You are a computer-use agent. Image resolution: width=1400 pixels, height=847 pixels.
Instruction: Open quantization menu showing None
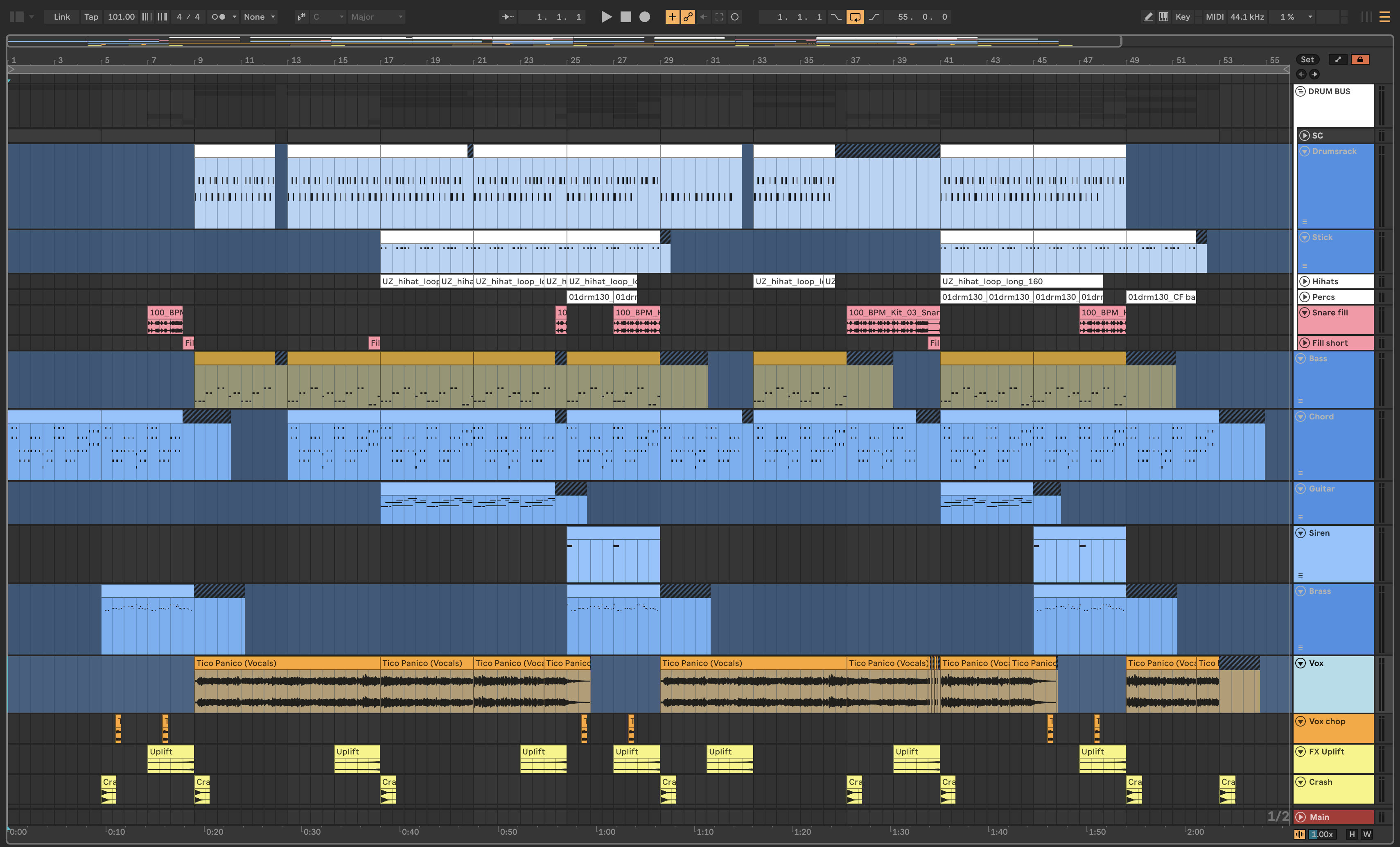[259, 17]
